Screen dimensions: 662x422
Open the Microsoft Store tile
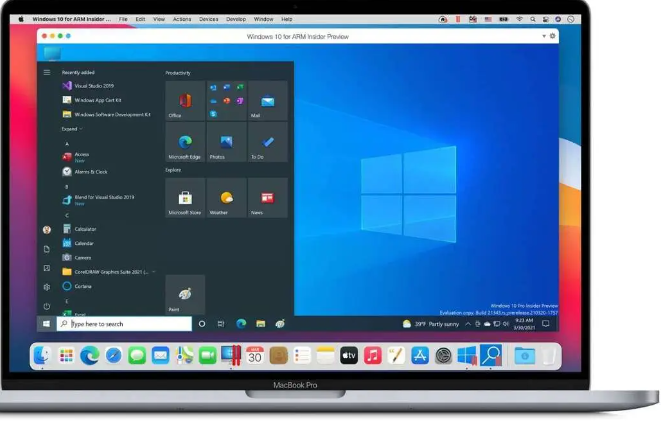coord(185,197)
